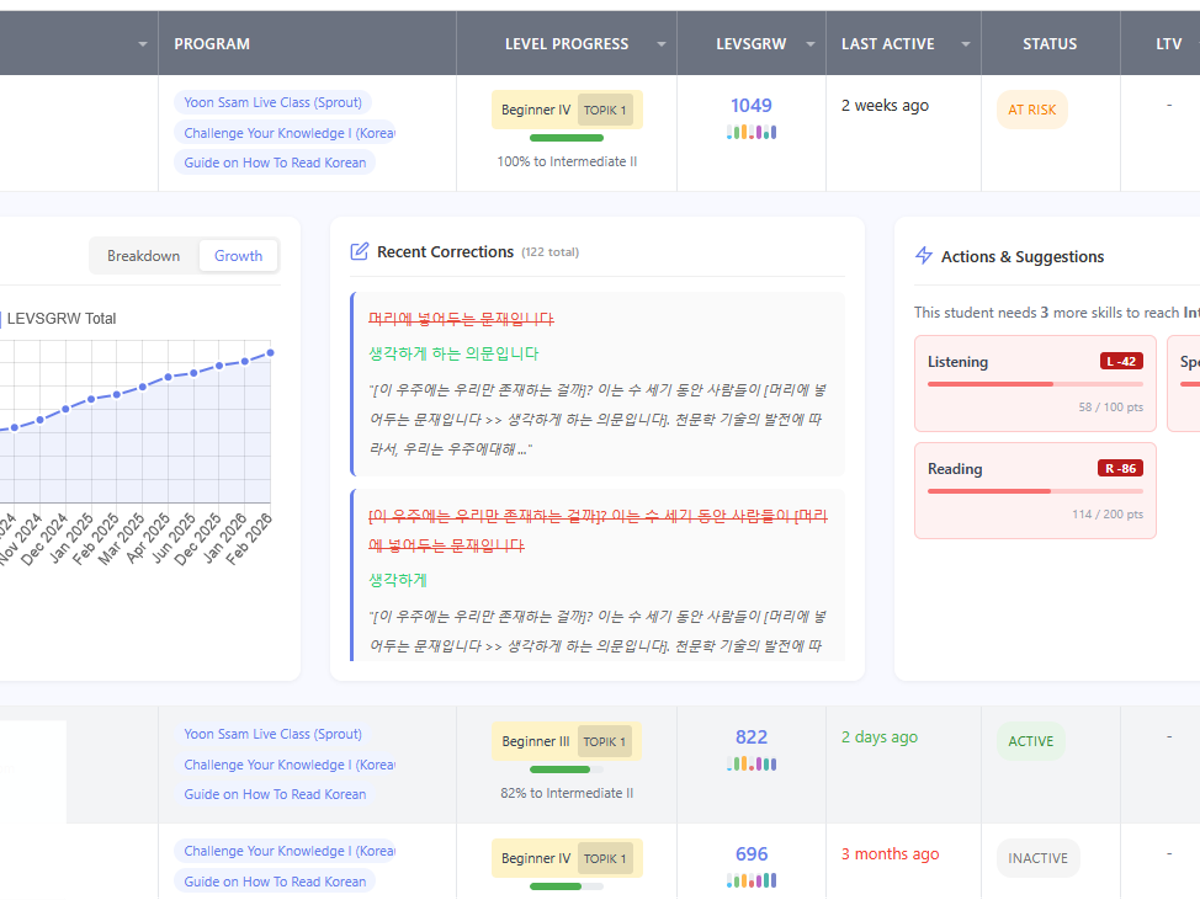1200x900 pixels.
Task: Open the LAST ACTIVE column dropdown arrow
Action: pos(964,43)
